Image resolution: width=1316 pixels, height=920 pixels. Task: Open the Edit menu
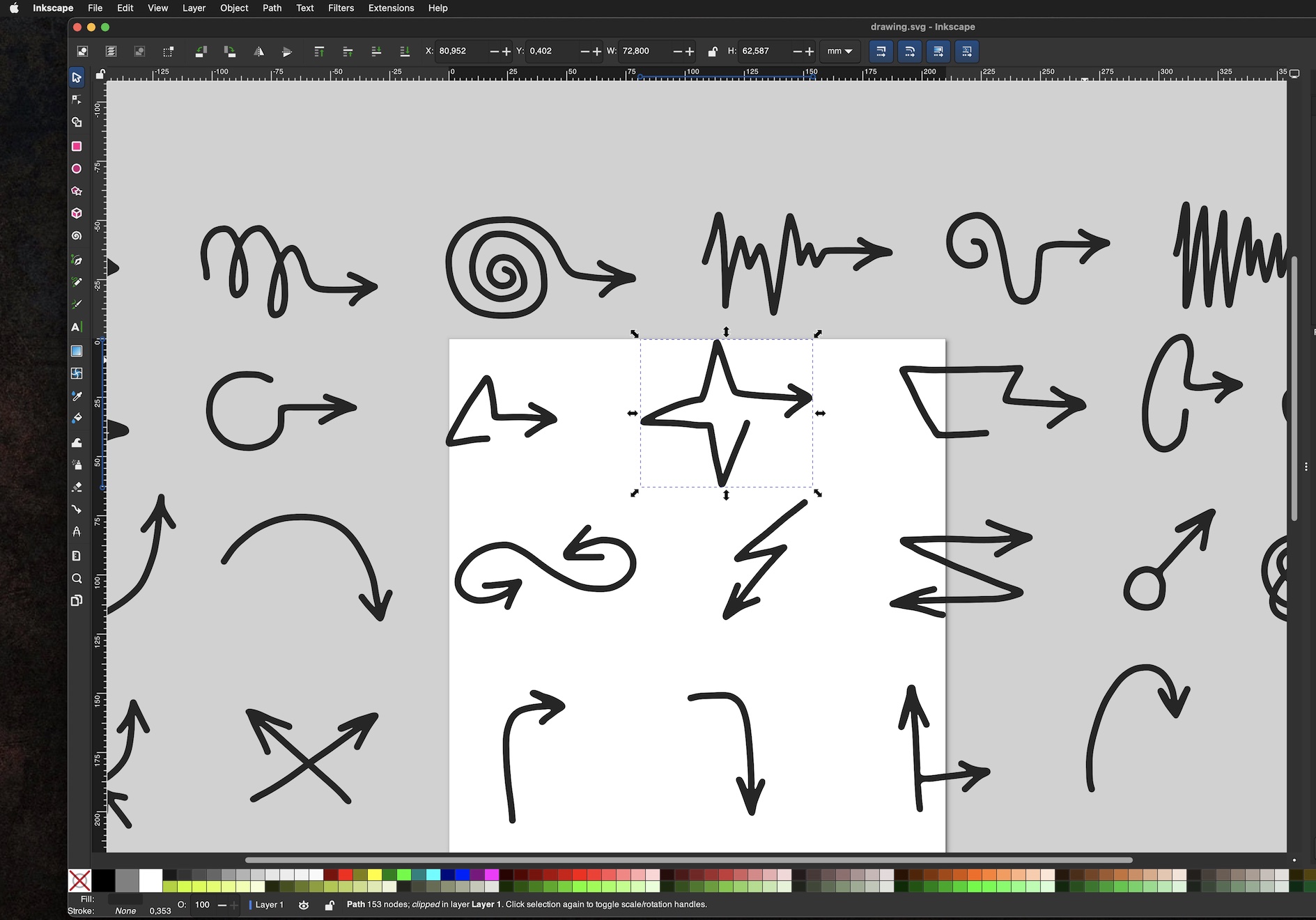(x=125, y=8)
